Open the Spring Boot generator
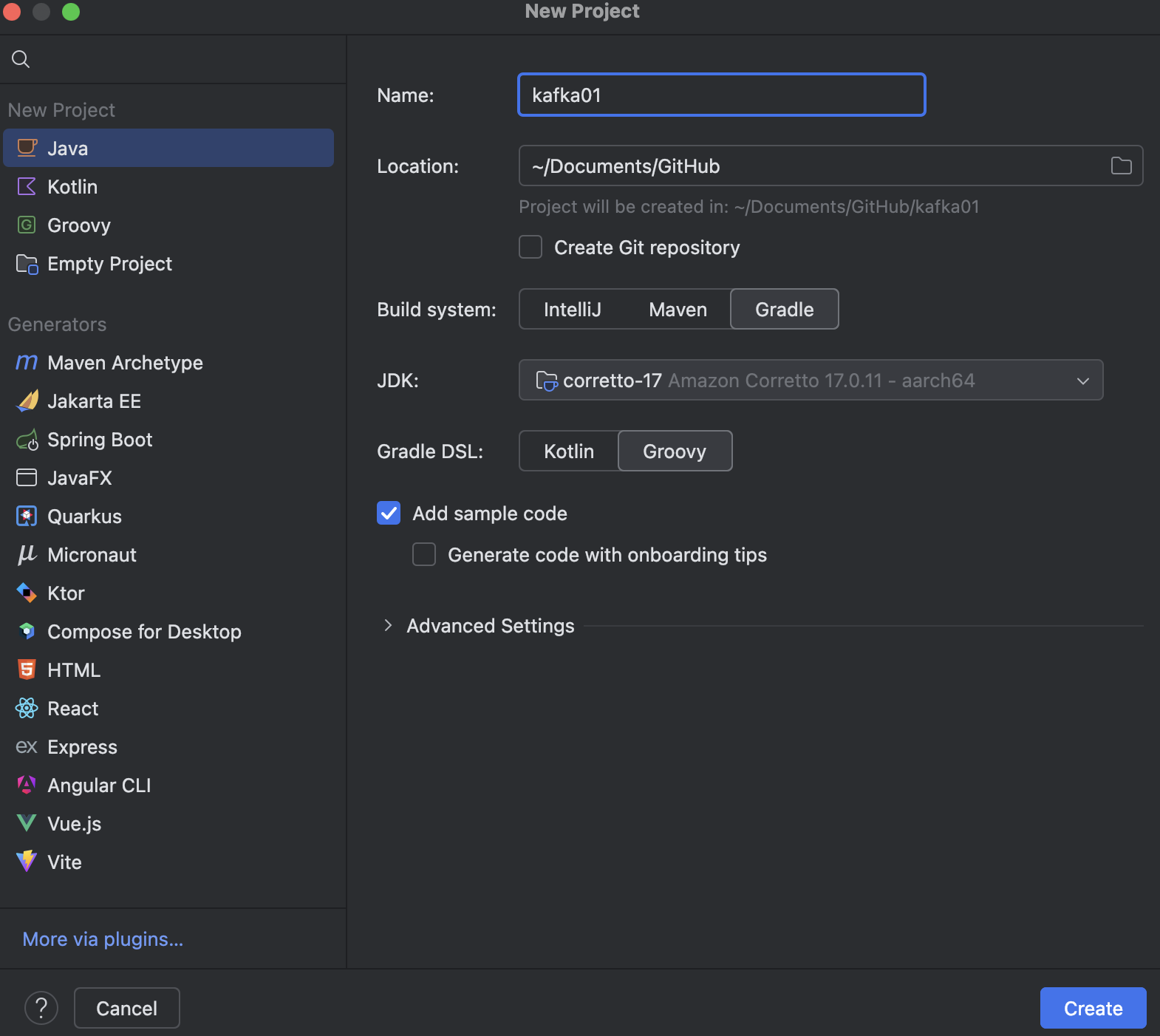The image size is (1160, 1036). pyautogui.click(x=168, y=440)
